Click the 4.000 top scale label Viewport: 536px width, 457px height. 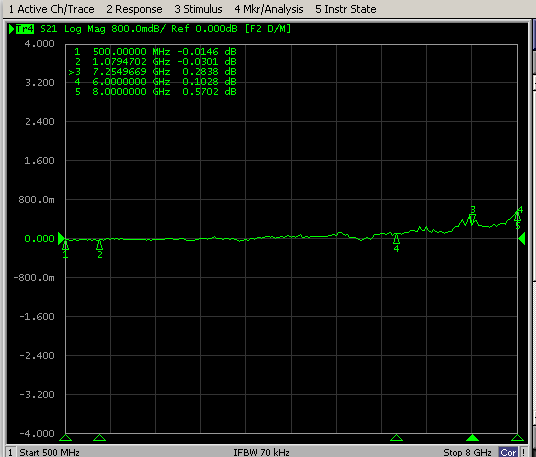(39, 44)
